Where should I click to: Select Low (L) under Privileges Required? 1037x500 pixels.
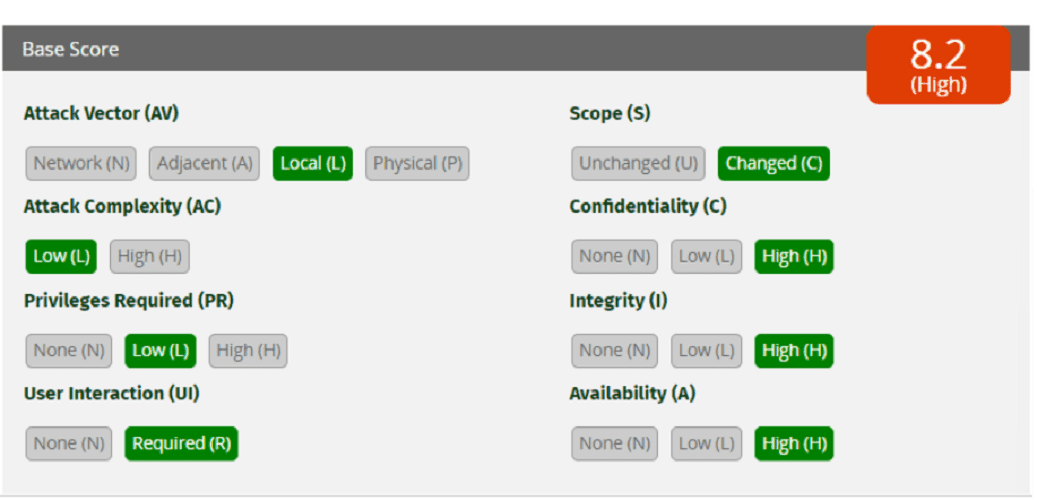[x=161, y=351]
